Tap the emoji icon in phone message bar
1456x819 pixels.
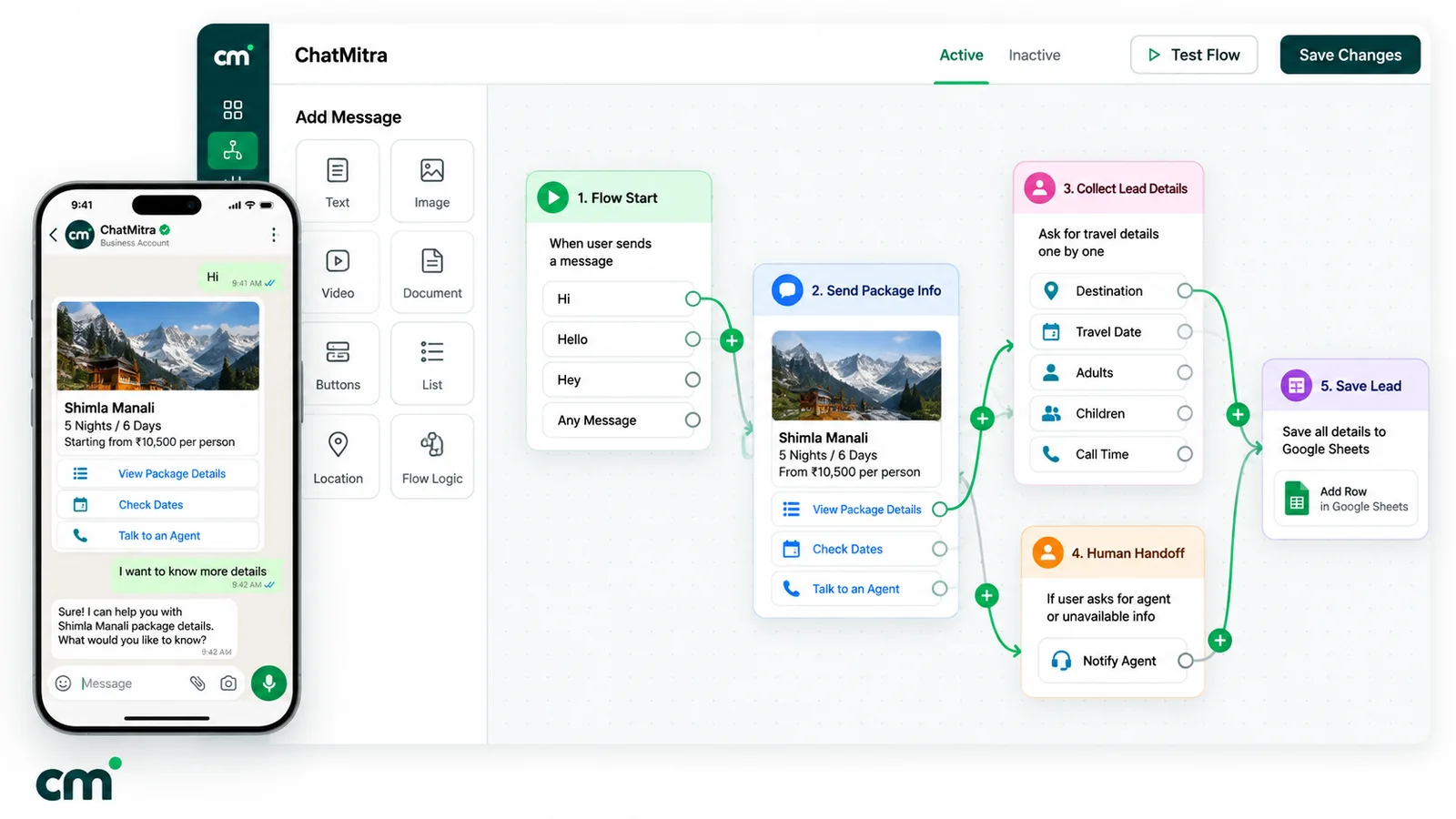point(63,683)
